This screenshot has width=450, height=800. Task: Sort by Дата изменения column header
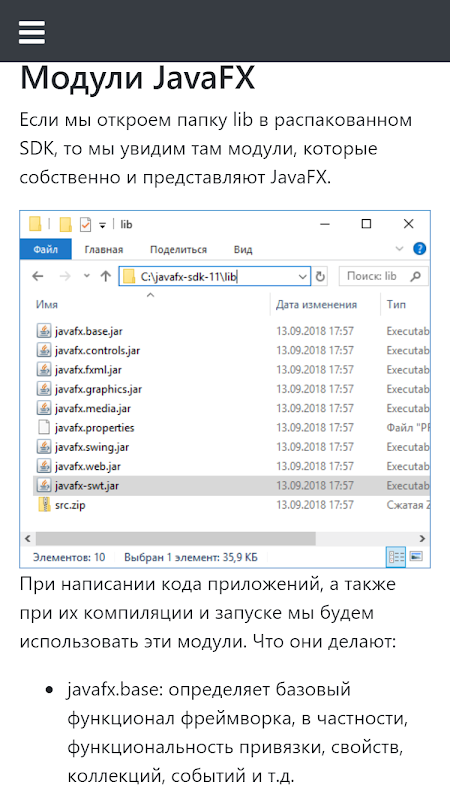click(x=316, y=305)
